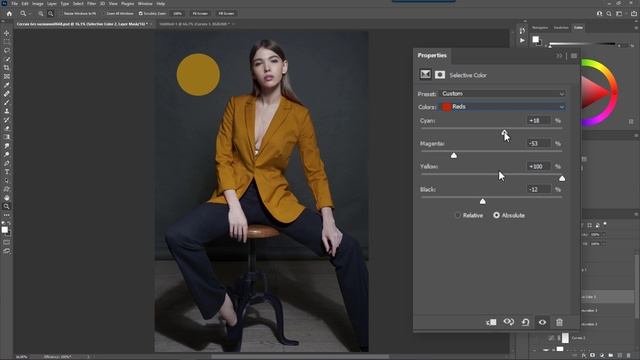
Task: Switch to the Navigator panel tab
Action: click(540, 28)
